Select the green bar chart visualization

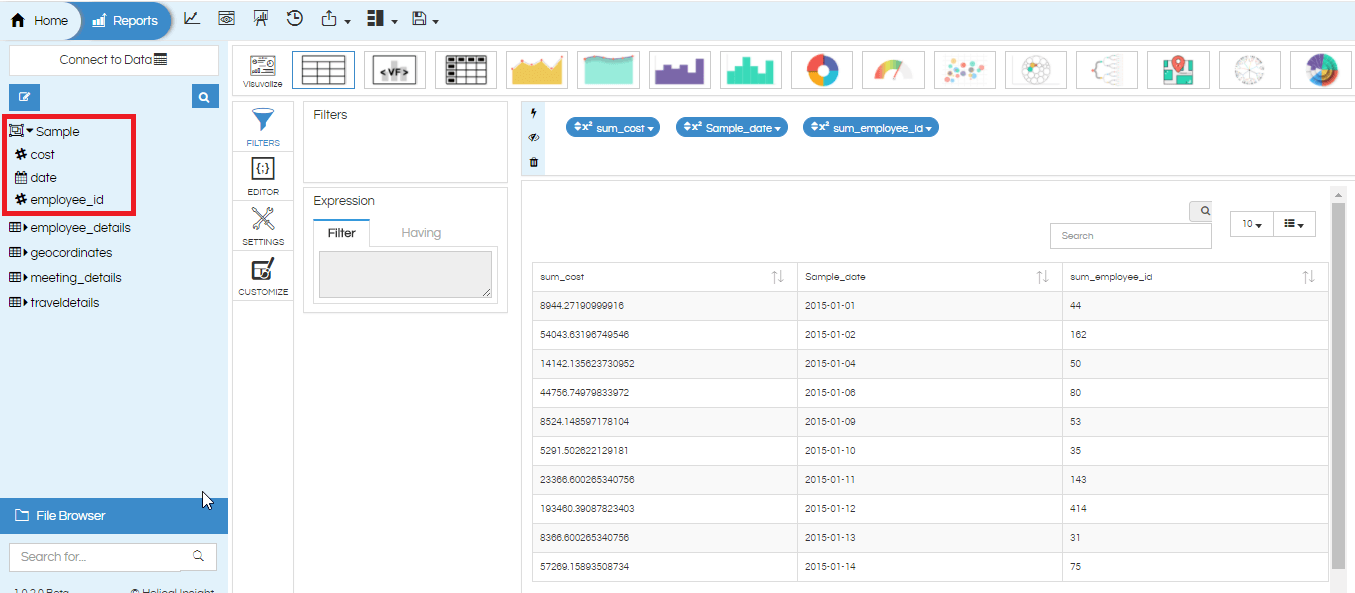coord(751,70)
